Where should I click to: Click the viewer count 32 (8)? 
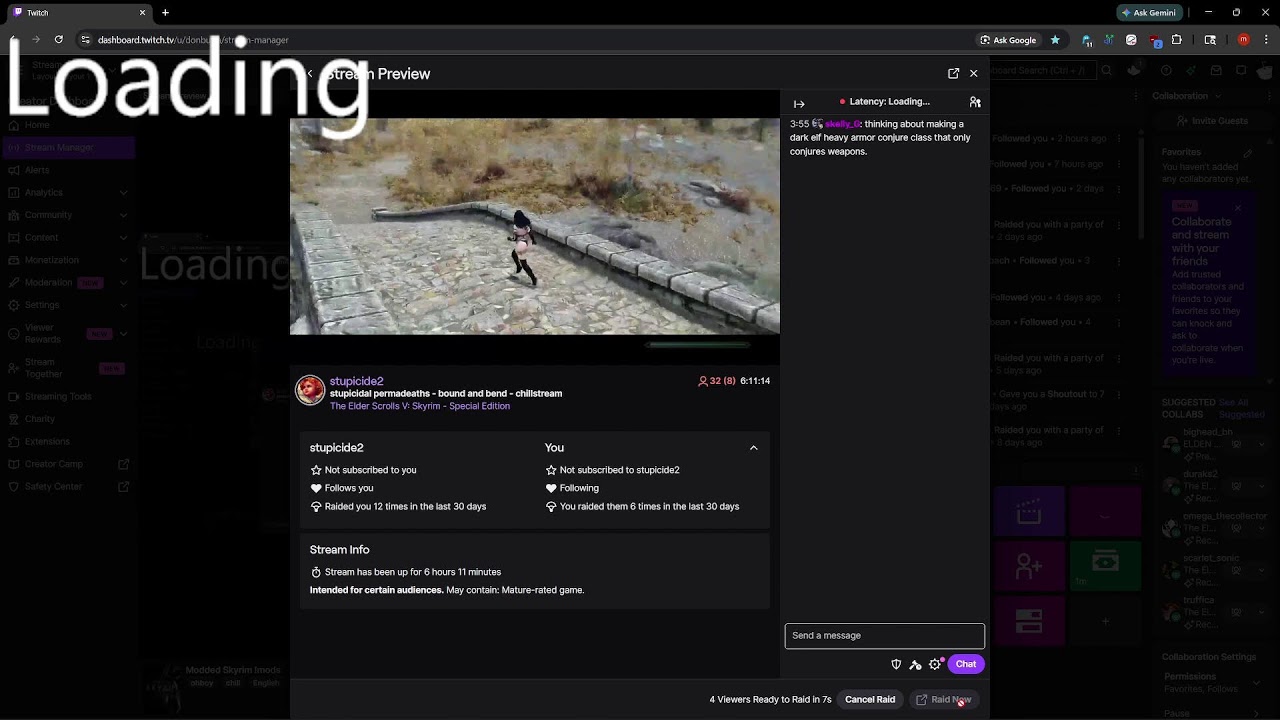(x=717, y=381)
